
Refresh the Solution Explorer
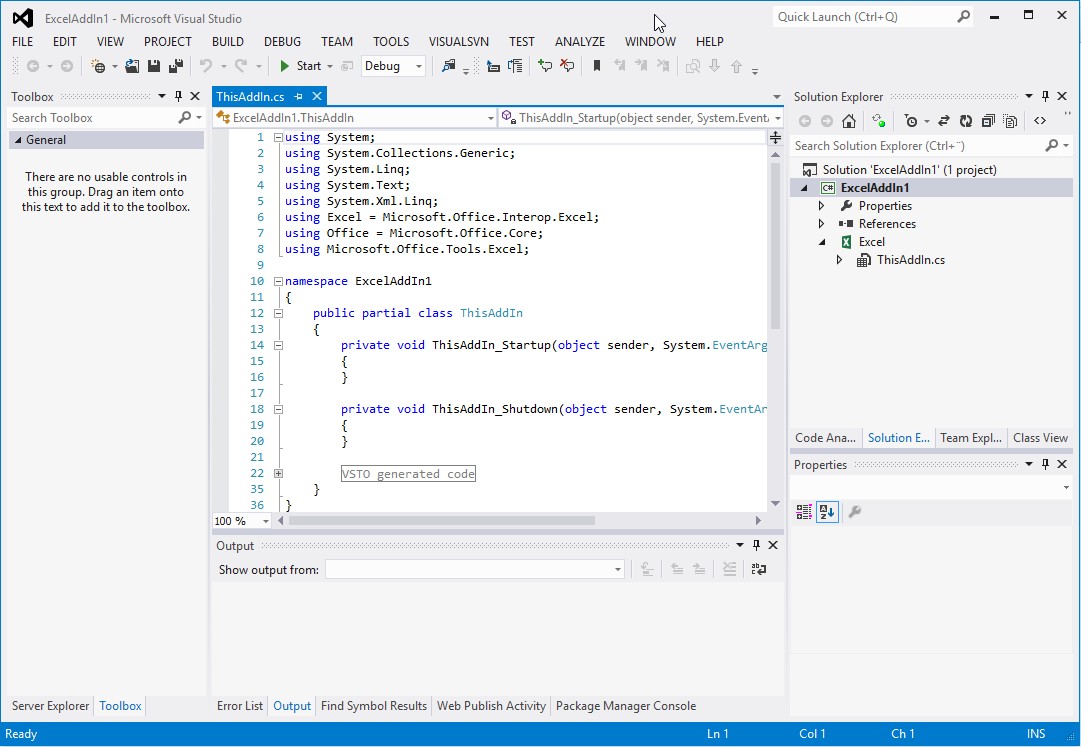(x=966, y=121)
